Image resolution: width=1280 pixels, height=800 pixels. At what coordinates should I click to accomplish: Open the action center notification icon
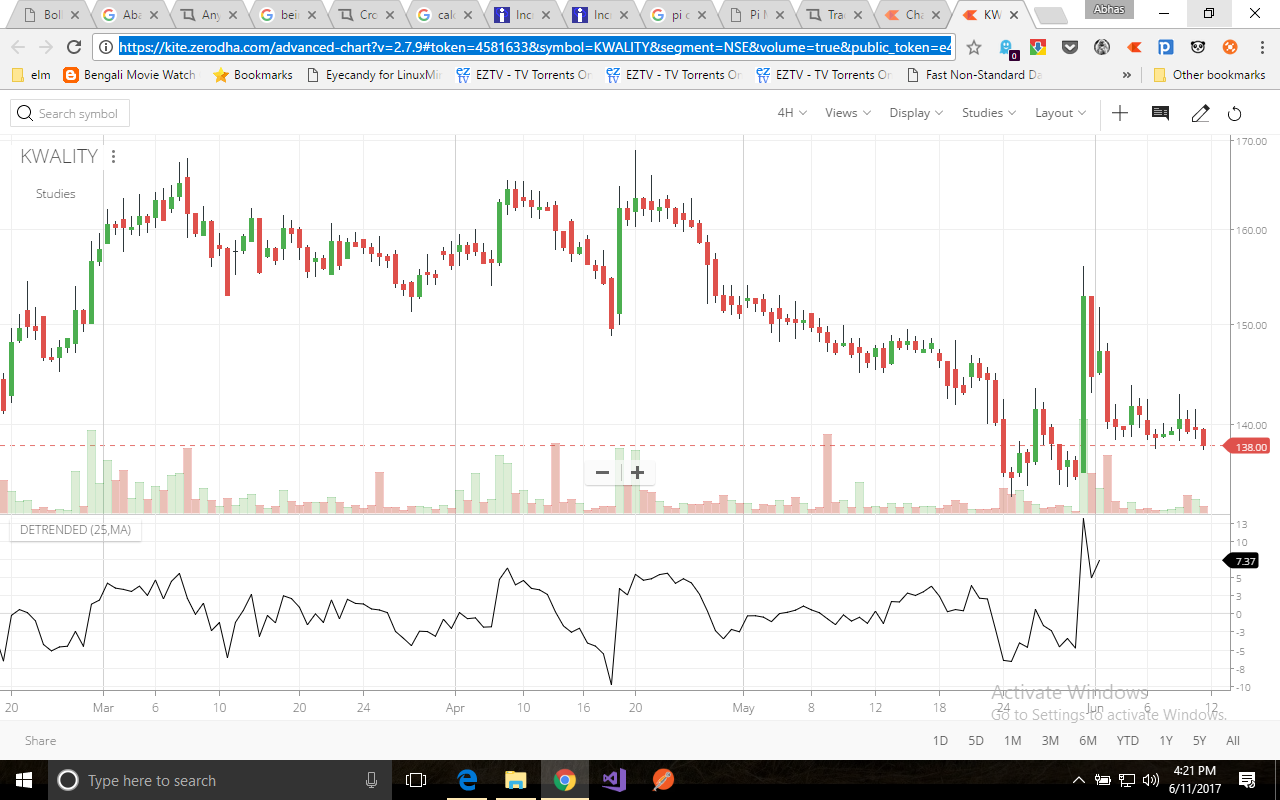(1247, 780)
